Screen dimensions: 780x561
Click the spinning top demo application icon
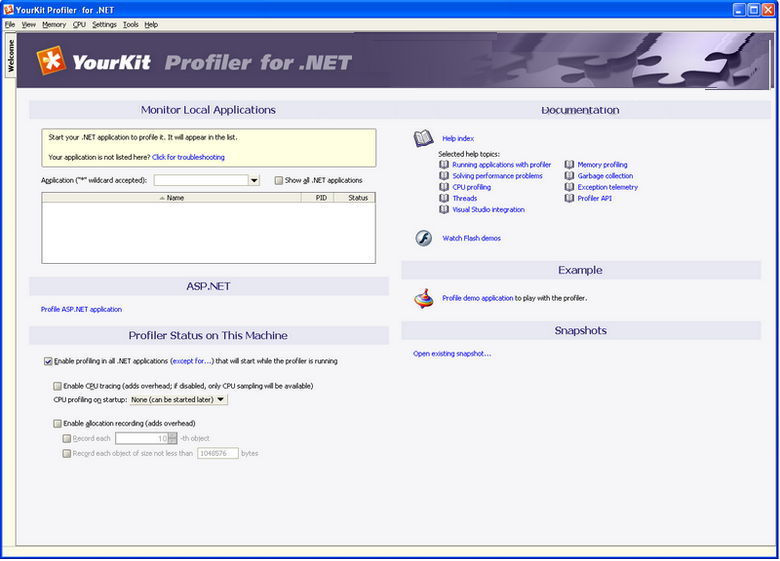(423, 298)
